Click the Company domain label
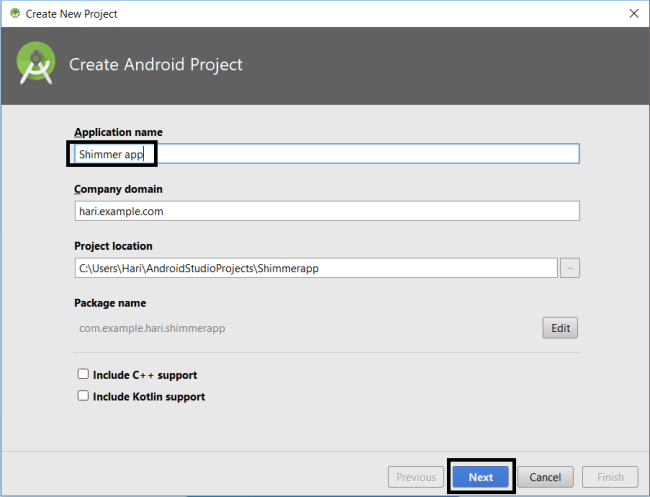The height and width of the screenshot is (497, 650). pyautogui.click(x=118, y=189)
